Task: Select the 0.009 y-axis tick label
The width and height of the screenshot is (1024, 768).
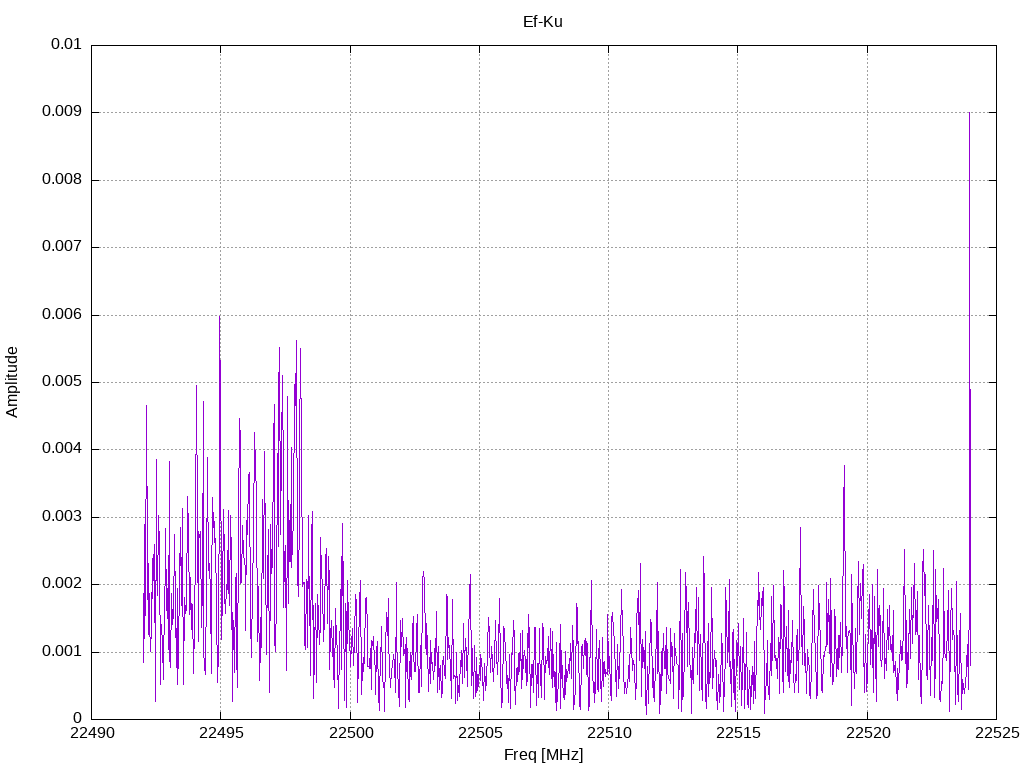Action: [61, 112]
